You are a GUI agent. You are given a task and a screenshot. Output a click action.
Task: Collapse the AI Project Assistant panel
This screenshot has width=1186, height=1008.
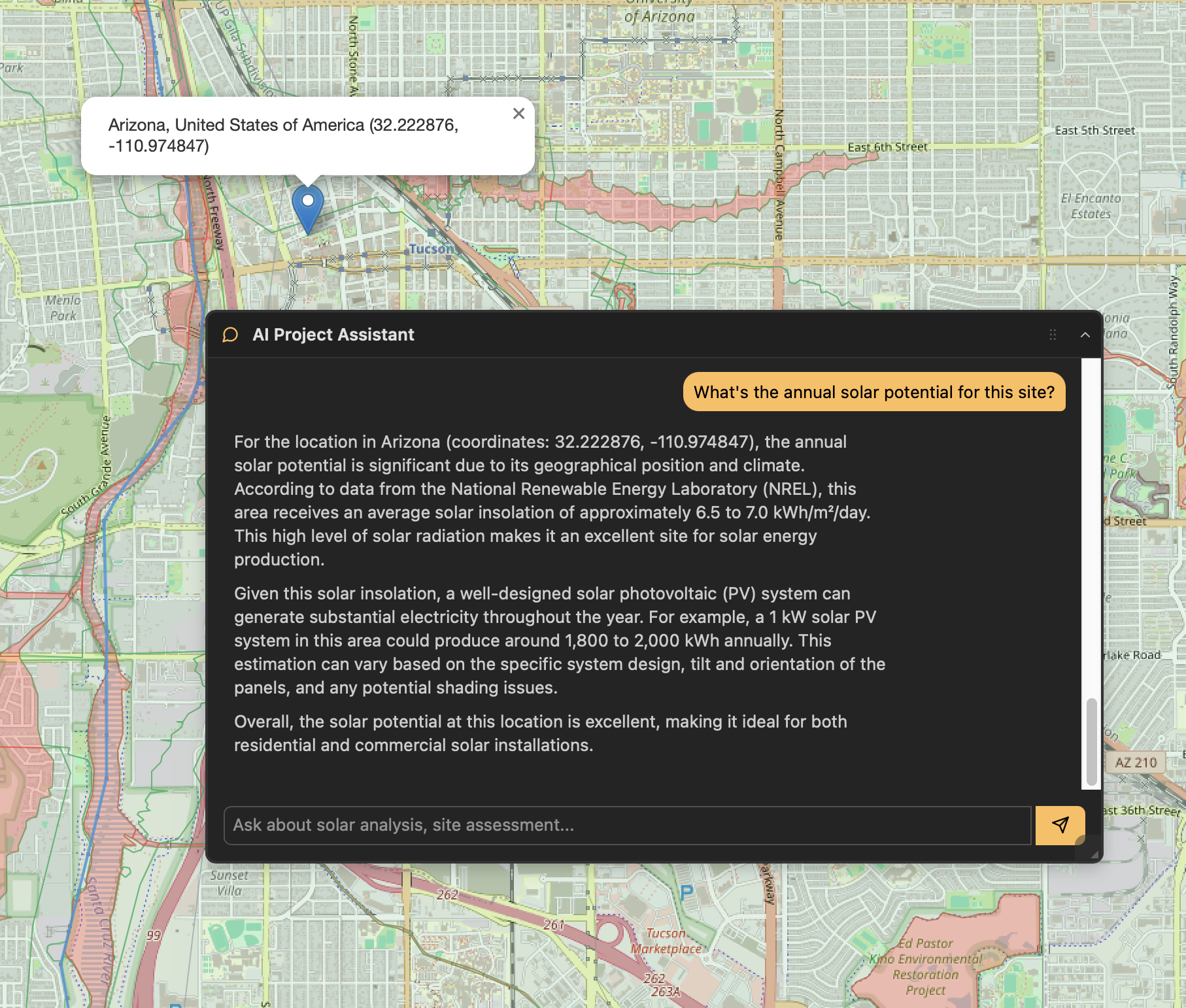pos(1085,335)
